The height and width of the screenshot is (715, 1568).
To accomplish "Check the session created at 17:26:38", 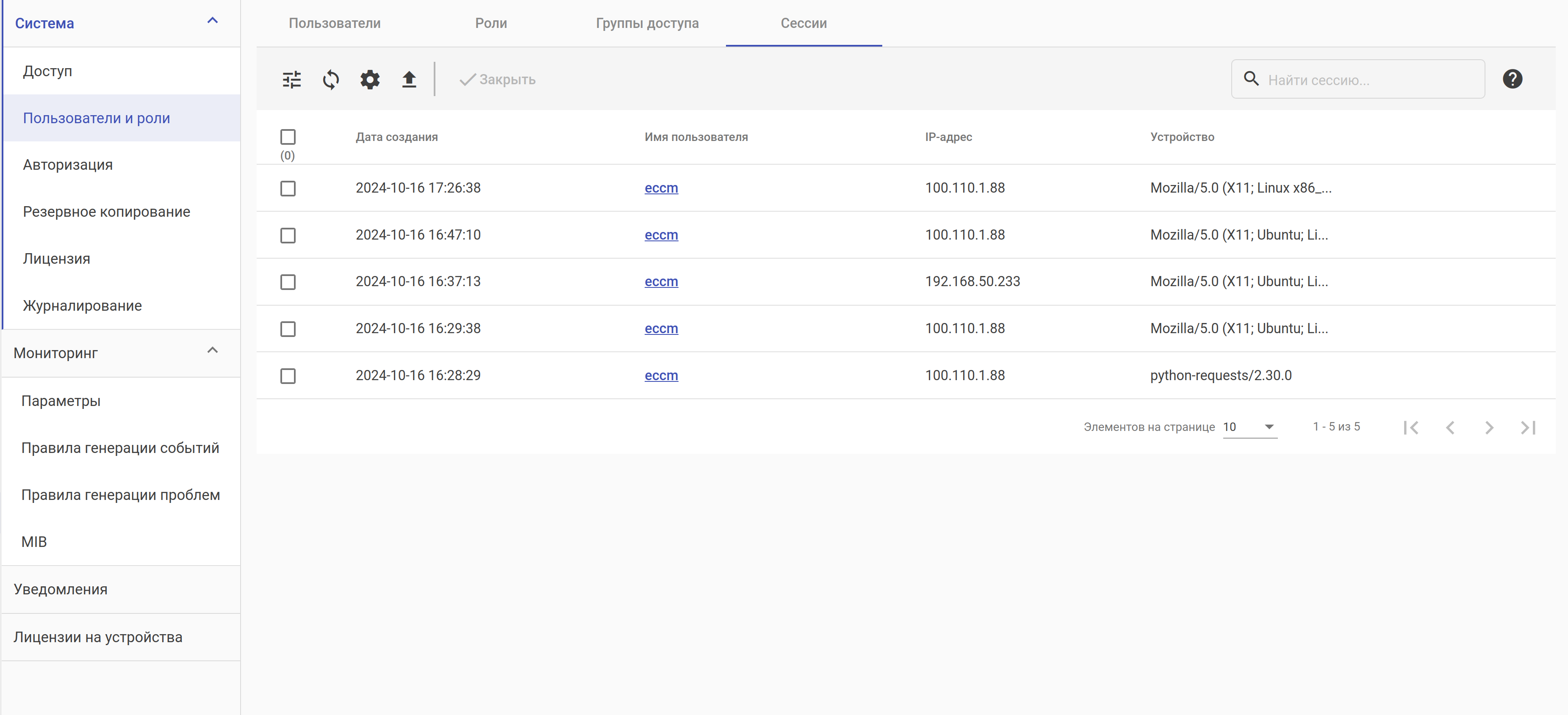I will (288, 189).
